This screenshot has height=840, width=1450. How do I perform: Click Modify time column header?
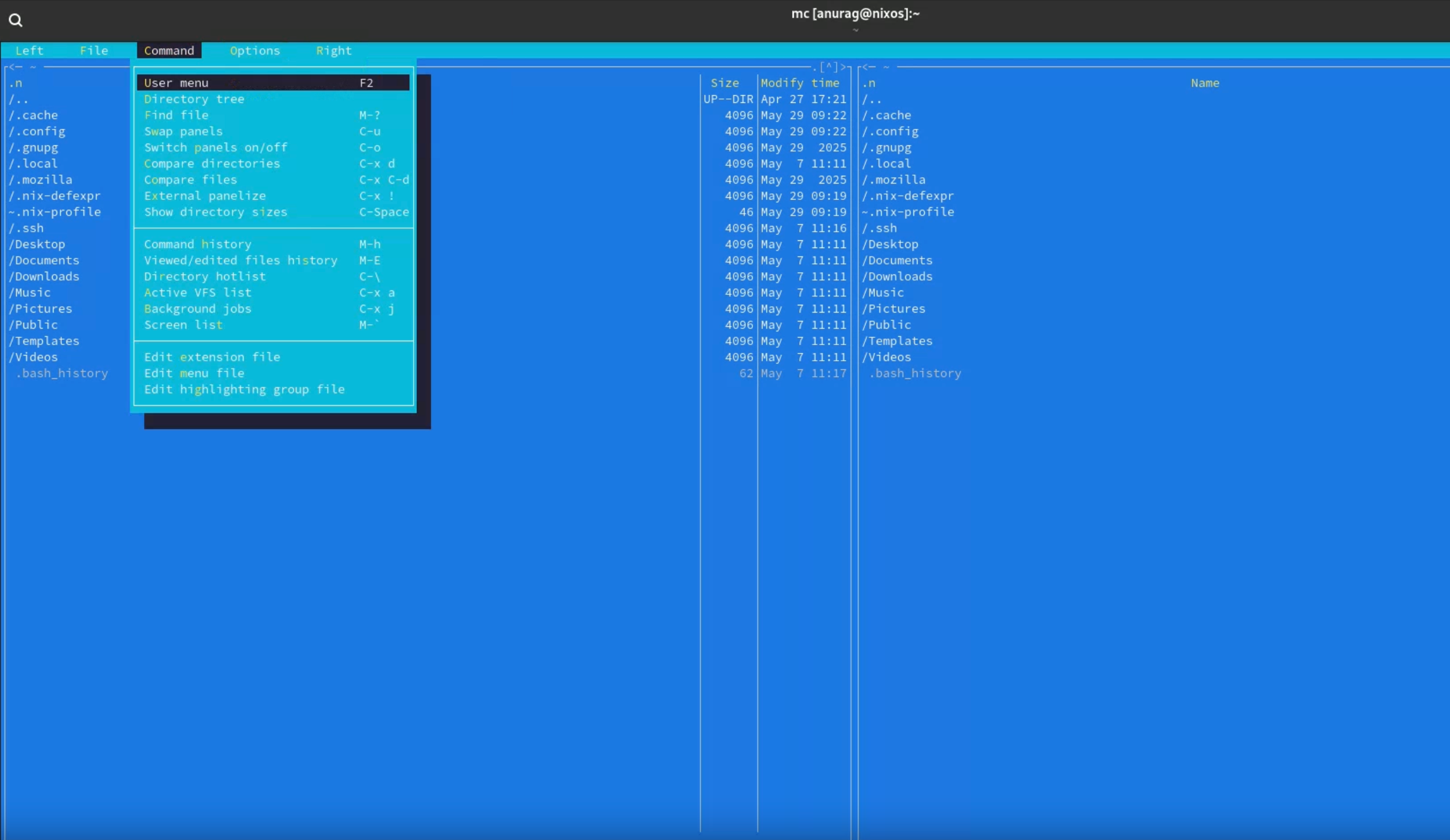[x=800, y=83]
